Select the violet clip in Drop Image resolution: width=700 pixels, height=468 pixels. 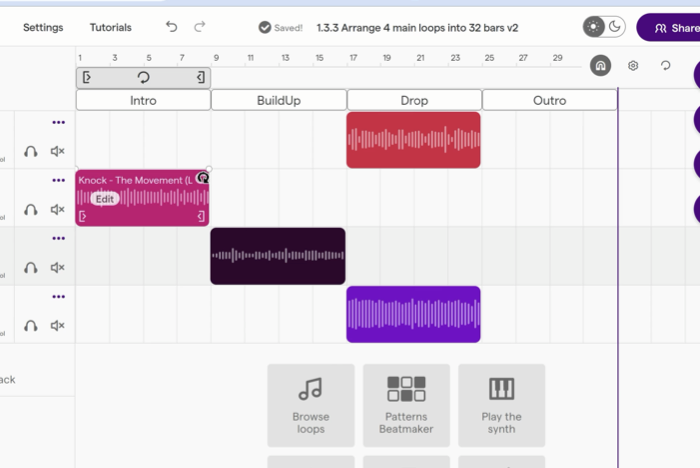[413, 314]
